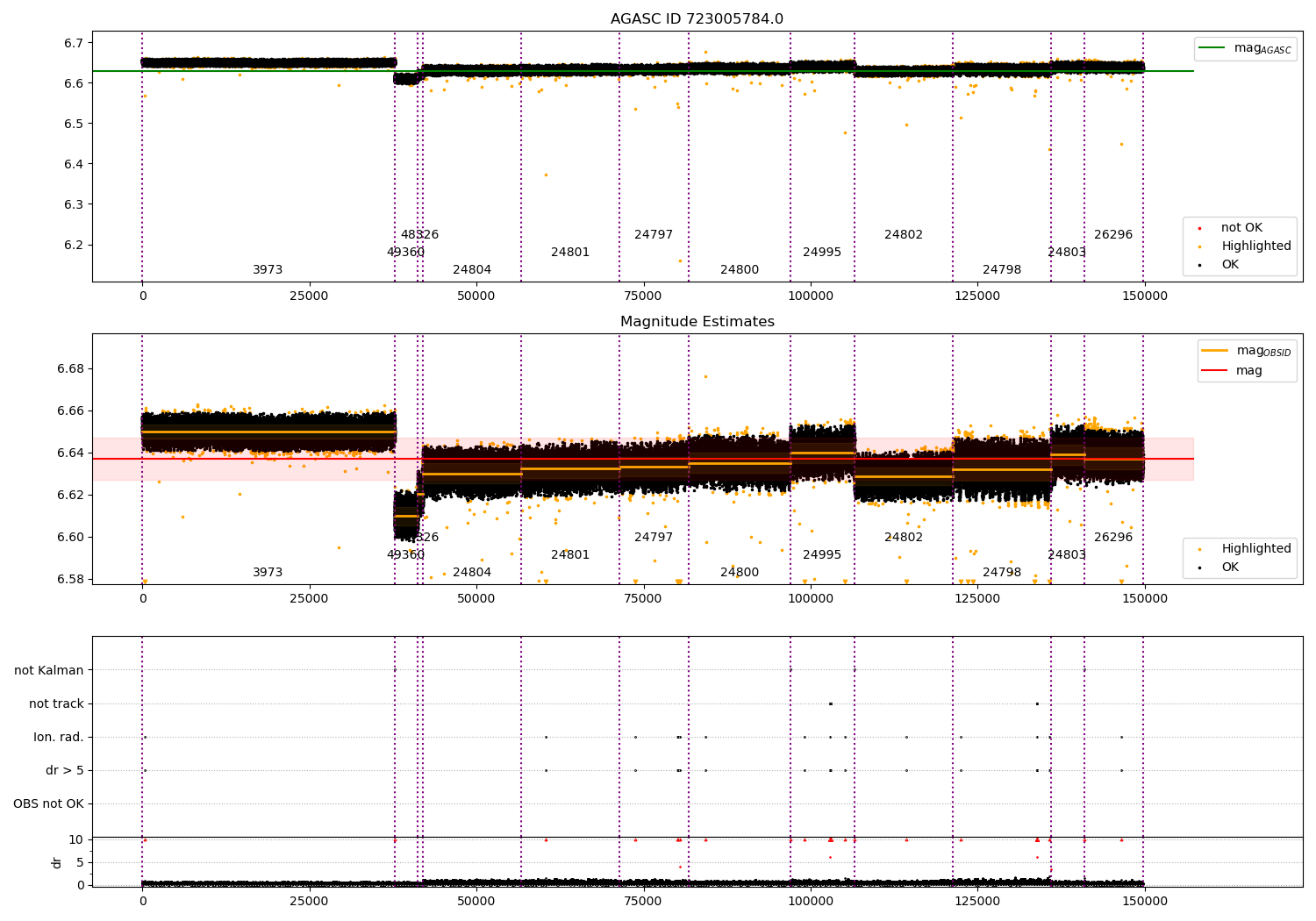Click OBSID label 26296 in the AGASC ID plot
This screenshot has height=921, width=1316.
click(1113, 235)
